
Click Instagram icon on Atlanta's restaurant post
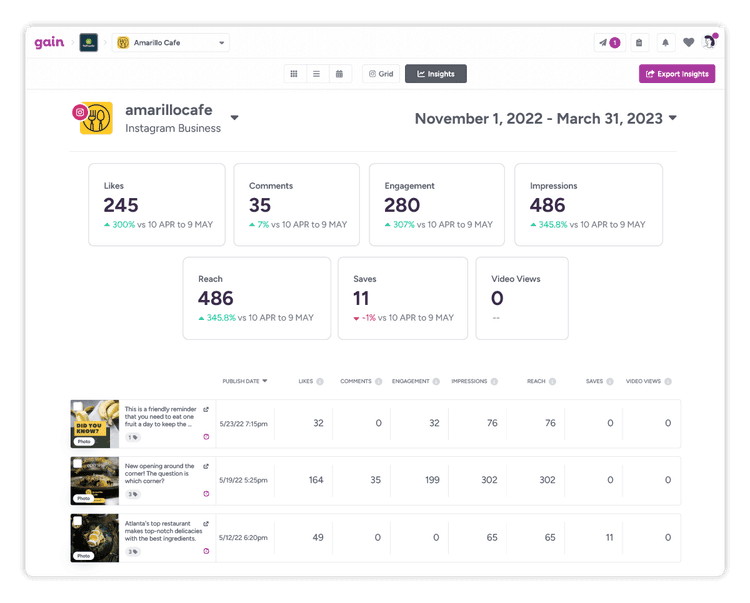tap(206, 551)
